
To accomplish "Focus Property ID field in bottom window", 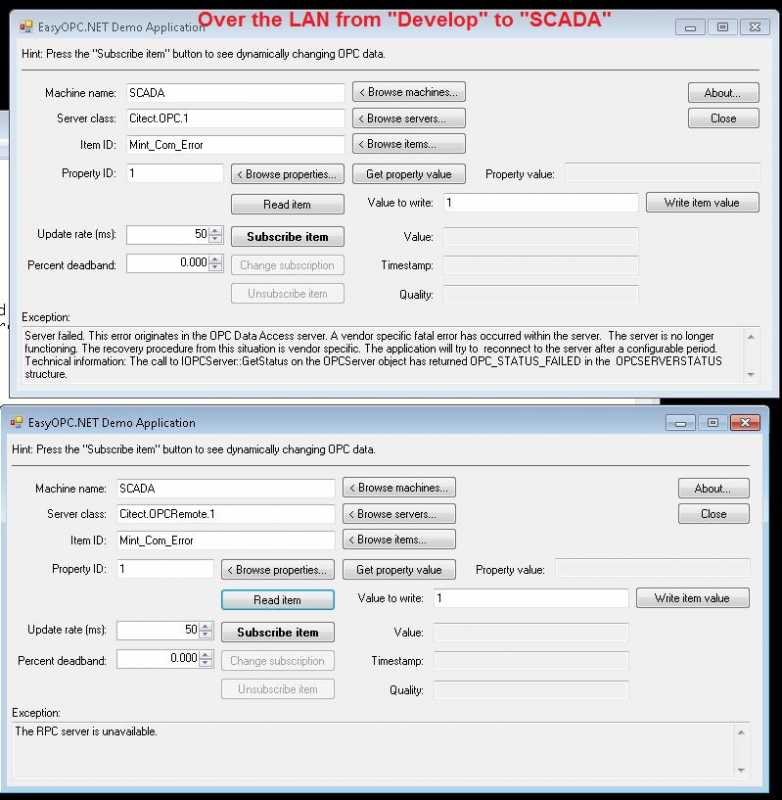I will pyautogui.click(x=165, y=569).
